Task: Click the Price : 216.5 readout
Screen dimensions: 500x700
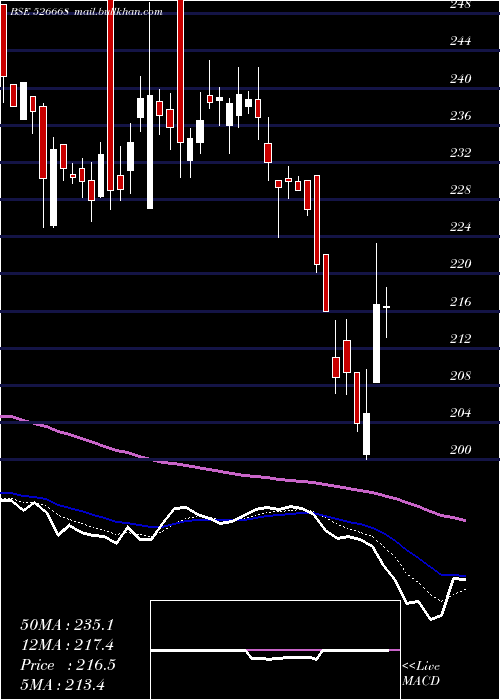Action: coord(68,665)
